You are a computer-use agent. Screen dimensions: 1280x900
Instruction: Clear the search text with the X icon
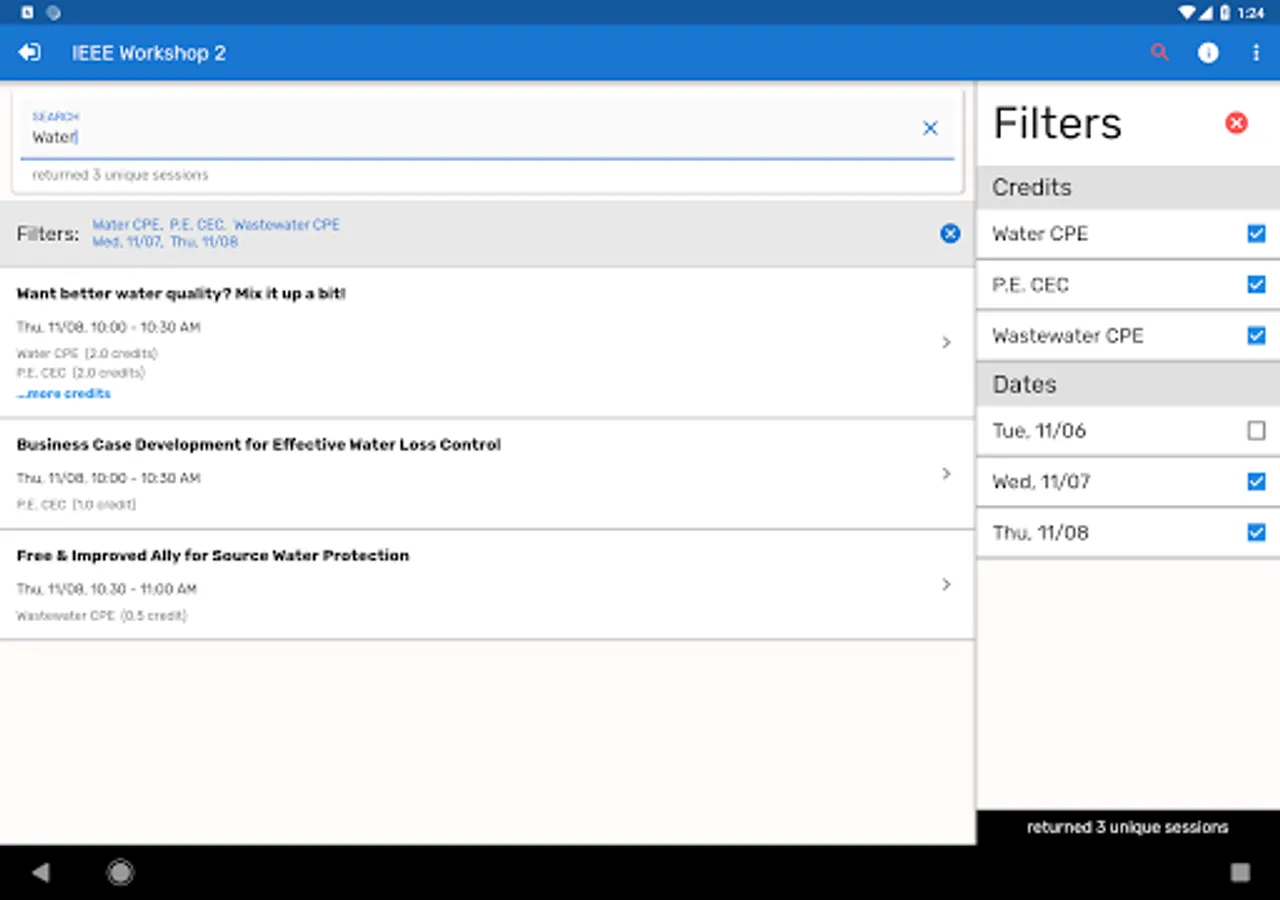tap(930, 128)
